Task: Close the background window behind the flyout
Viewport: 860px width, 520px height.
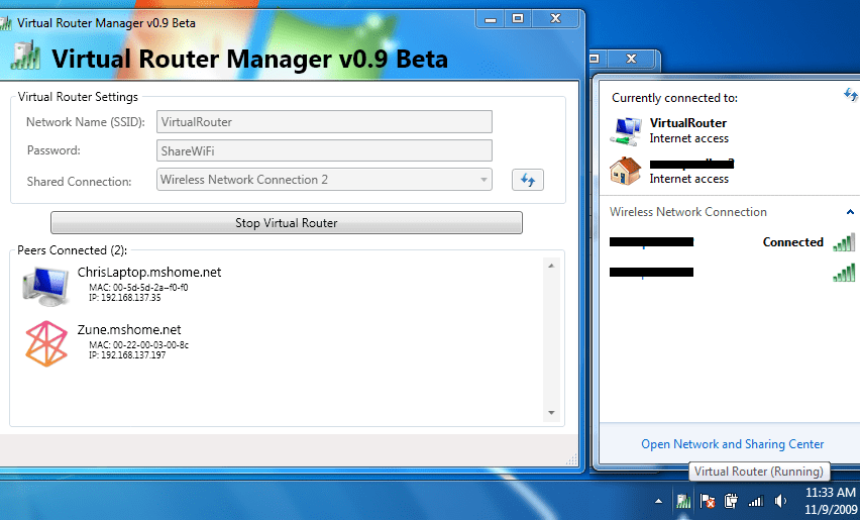Action: point(631,59)
